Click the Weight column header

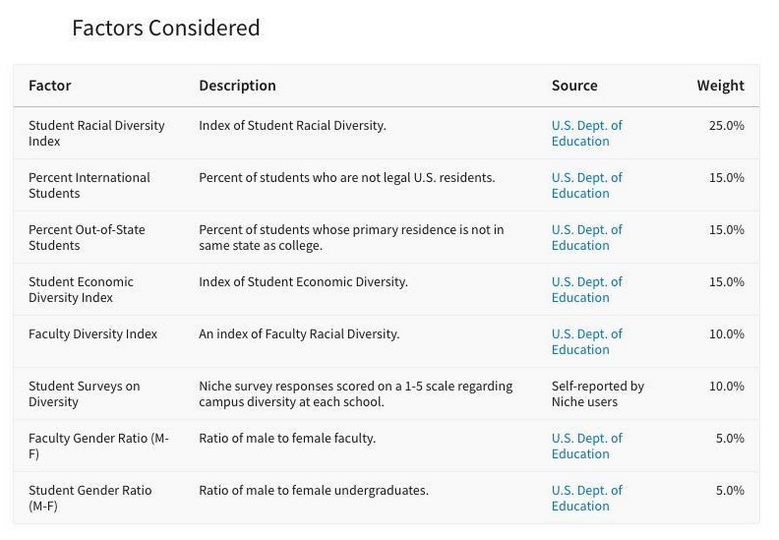[x=720, y=85]
